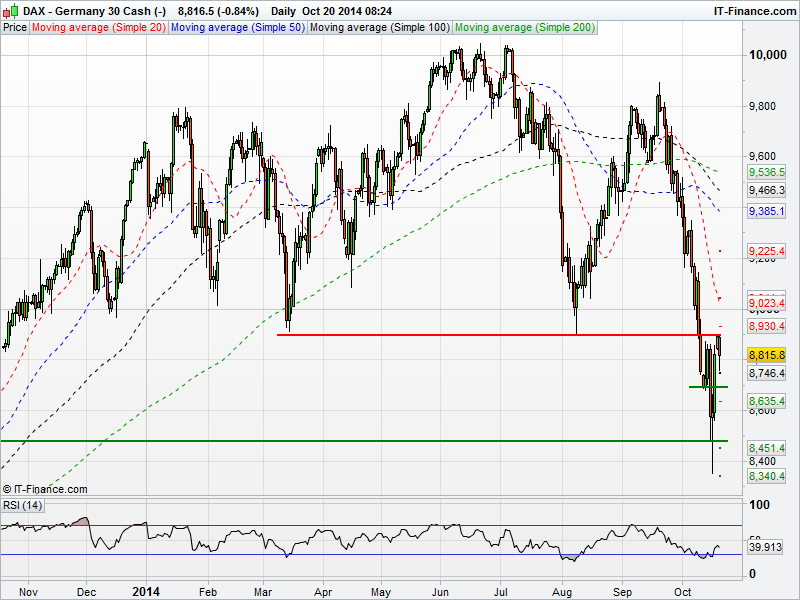Click the 8,400 price axis tick
Viewport: 800px width, 600px height.
(762, 461)
